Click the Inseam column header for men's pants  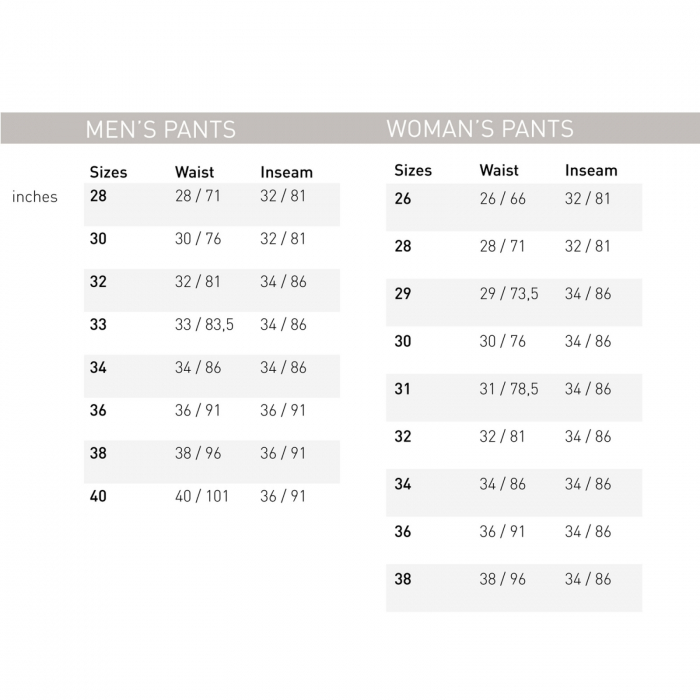tap(286, 172)
